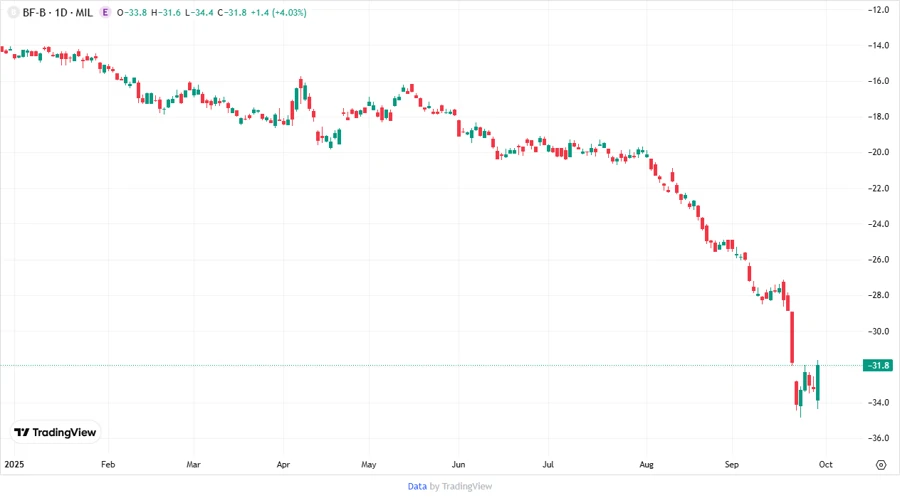Click the 26.0 price scale label
The height and width of the screenshot is (498, 900).
(878, 259)
